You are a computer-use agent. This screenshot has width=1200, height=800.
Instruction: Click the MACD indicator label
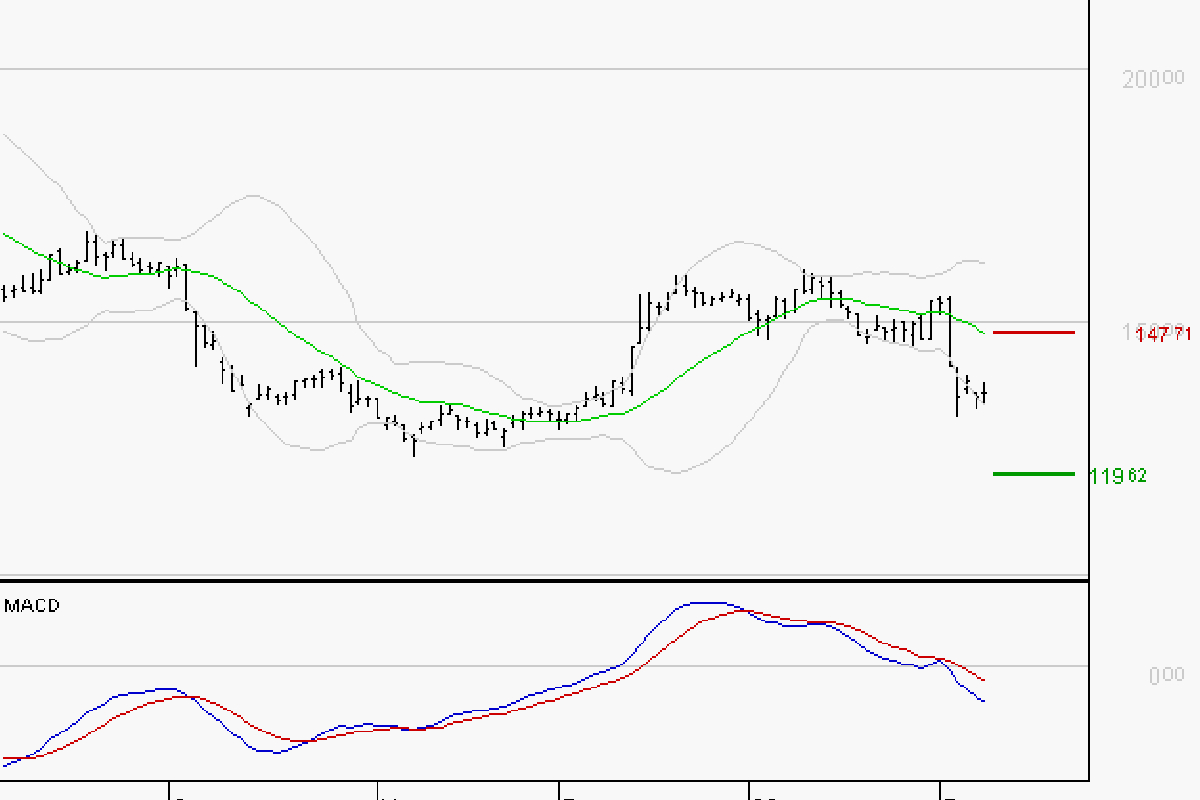(x=32, y=605)
